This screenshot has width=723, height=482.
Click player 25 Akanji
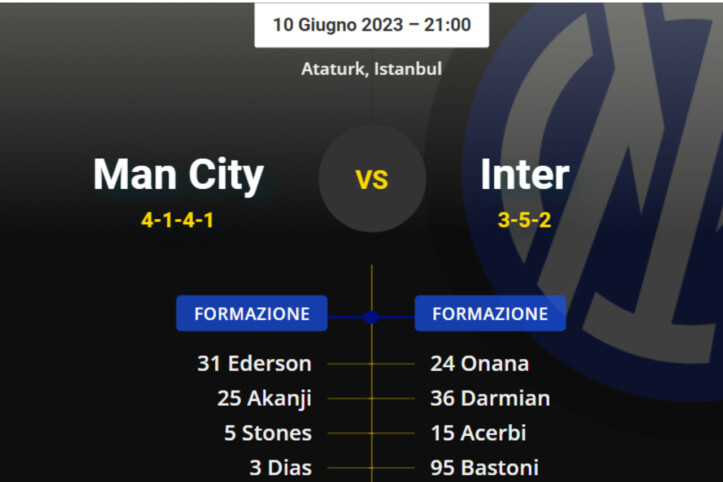point(264,398)
